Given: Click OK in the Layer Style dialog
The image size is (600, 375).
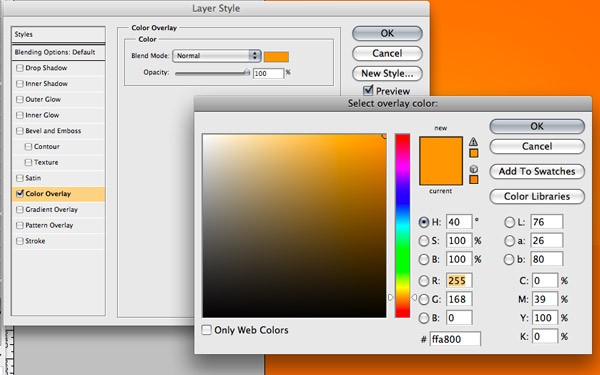Looking at the screenshot, I should pos(387,33).
